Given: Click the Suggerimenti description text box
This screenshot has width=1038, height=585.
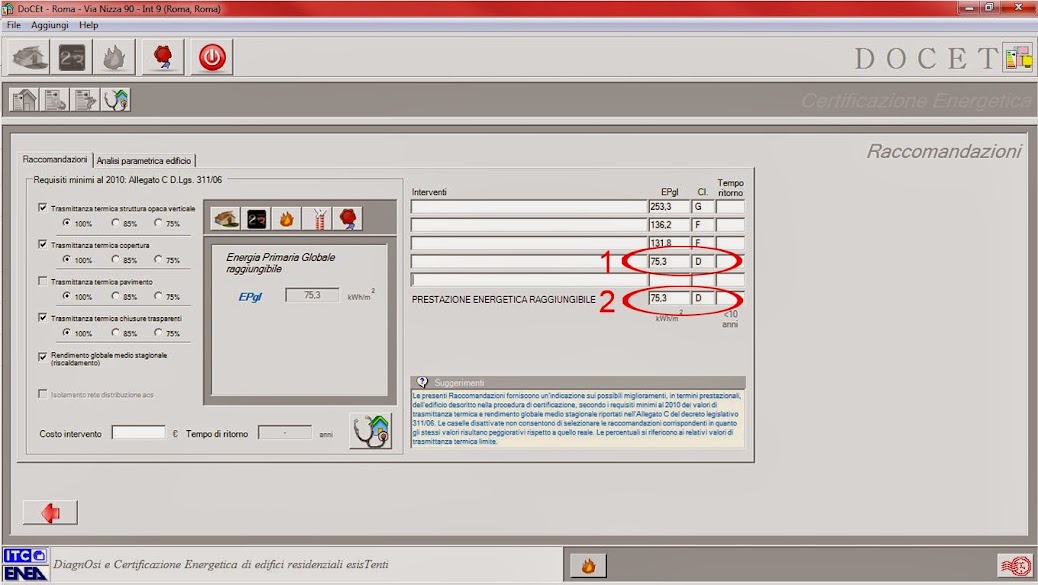Looking at the screenshot, I should coord(578,418).
